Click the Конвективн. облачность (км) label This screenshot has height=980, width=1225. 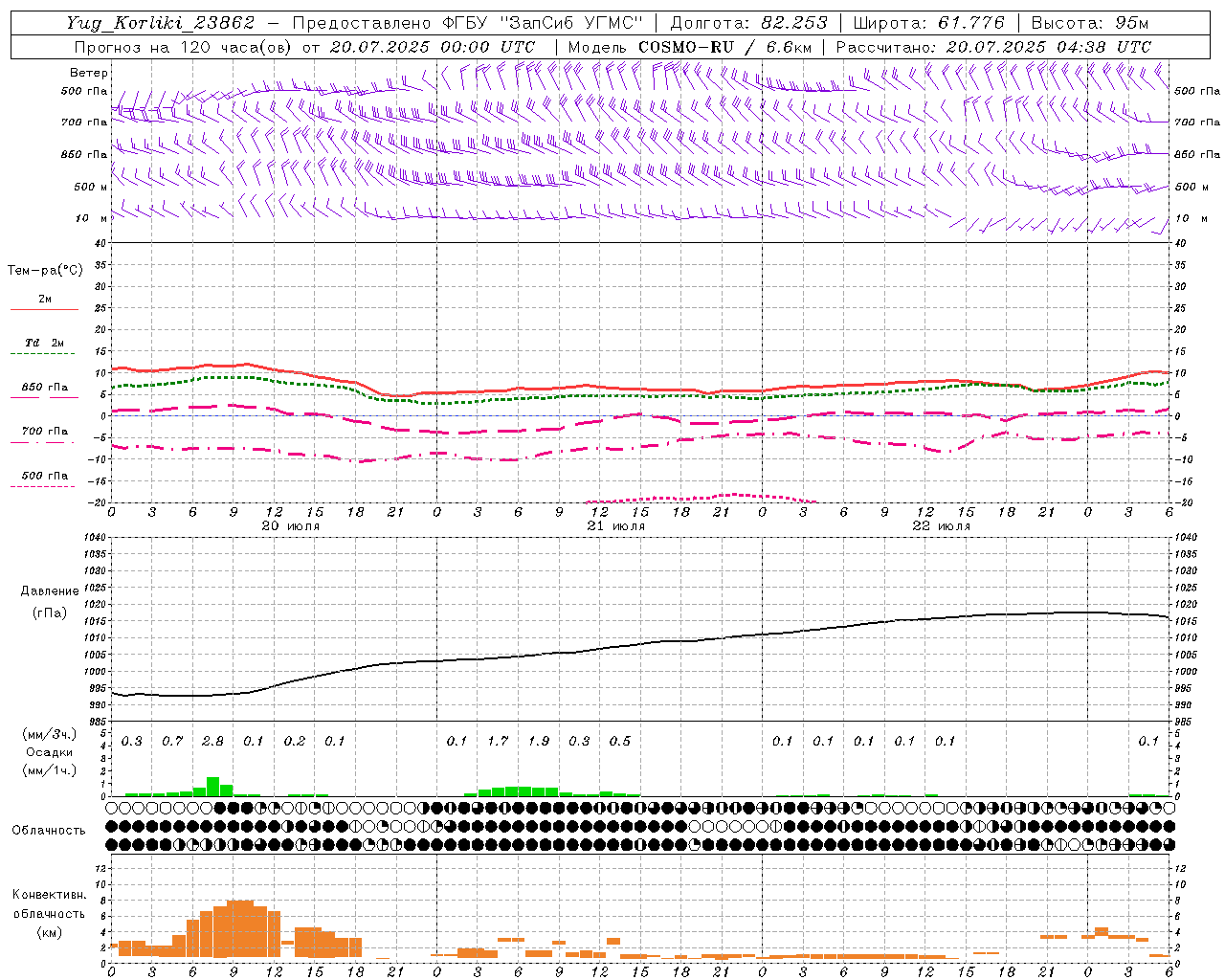pyautogui.click(x=49, y=913)
